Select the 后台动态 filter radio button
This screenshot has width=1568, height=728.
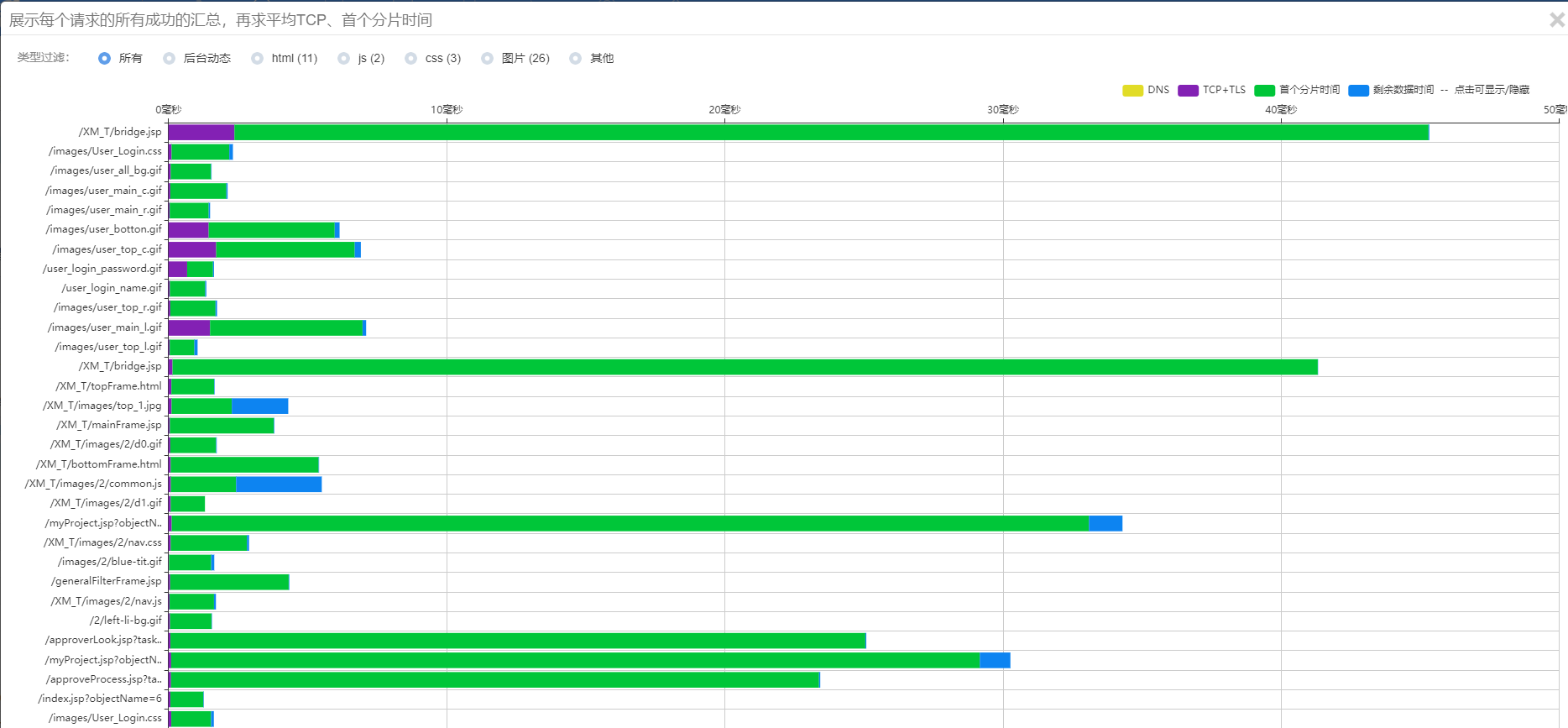click(x=170, y=58)
